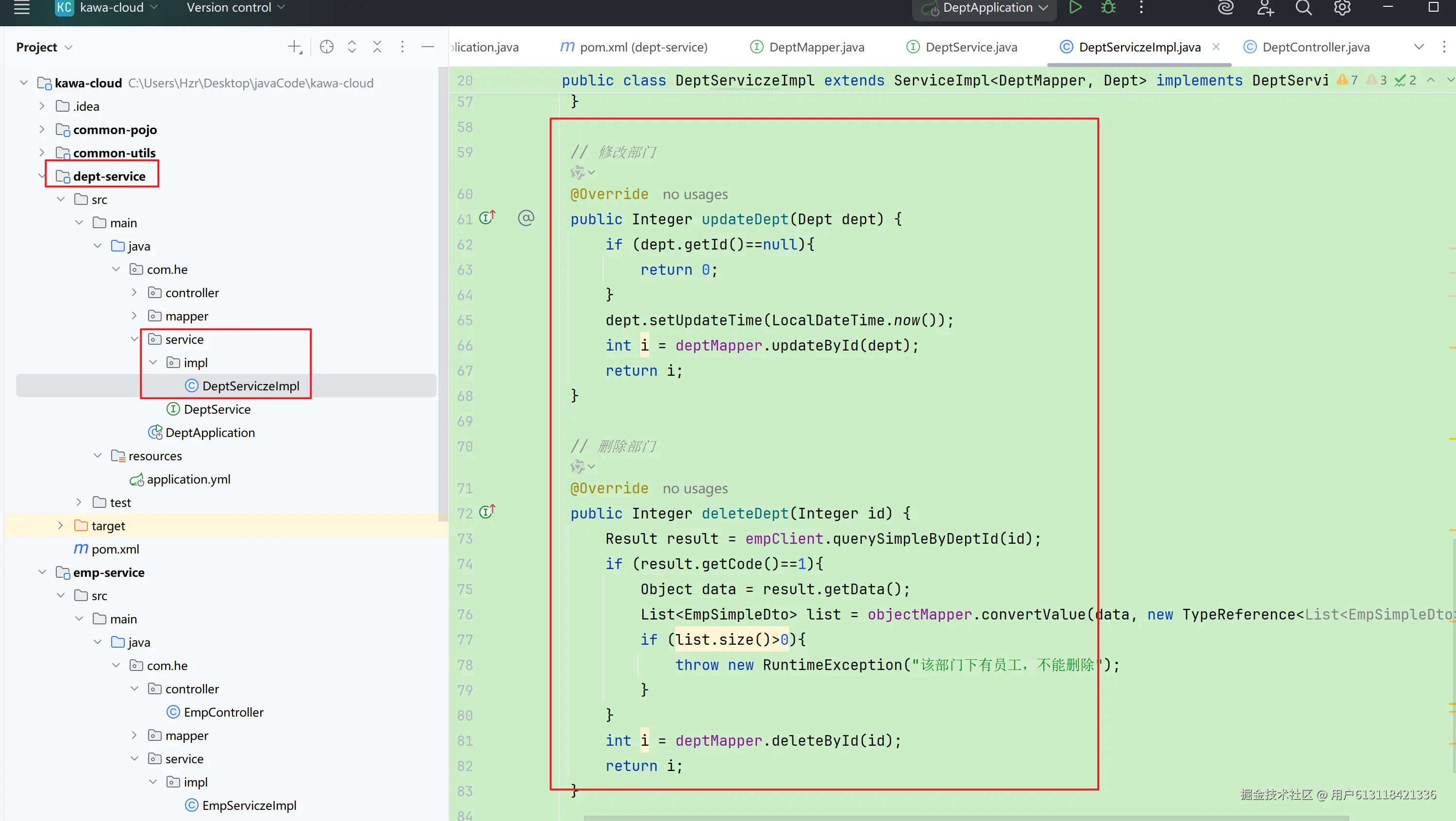Click Collapse All icon in Project panel

click(377, 47)
